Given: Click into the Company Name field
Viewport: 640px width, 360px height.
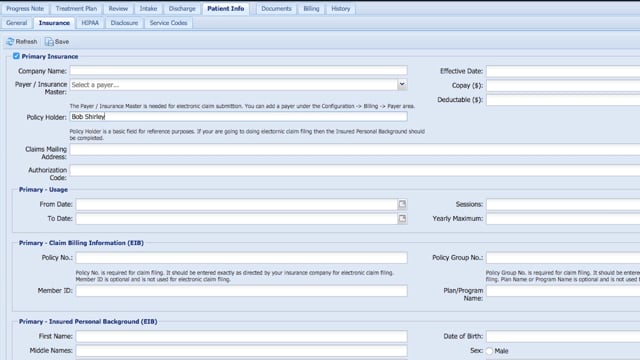Looking at the screenshot, I should coord(238,71).
